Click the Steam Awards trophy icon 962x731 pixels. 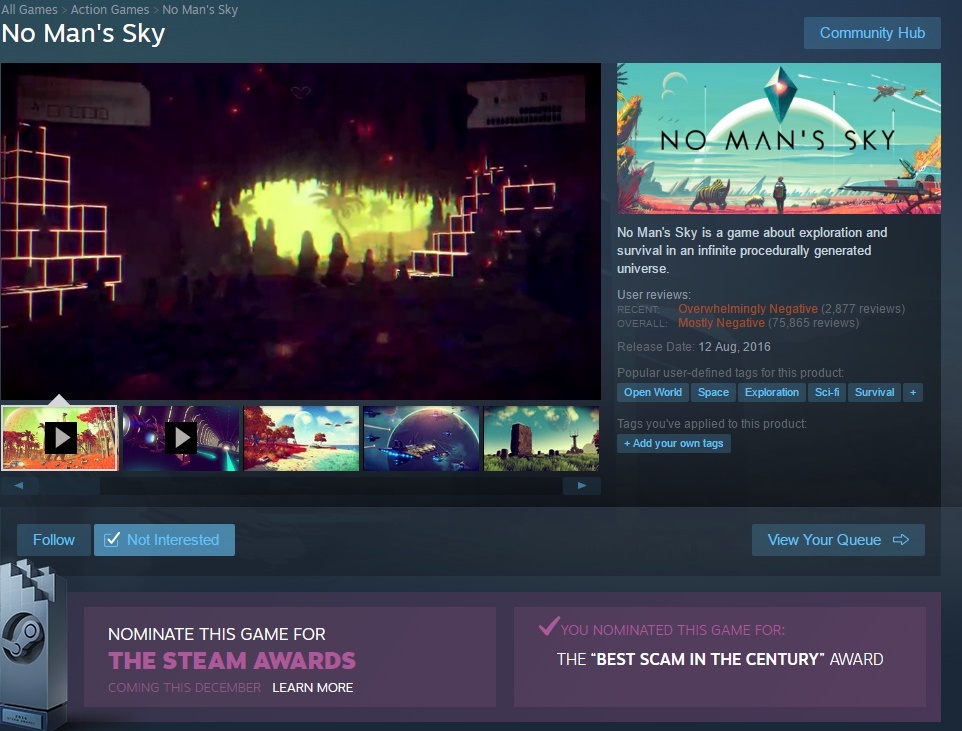[x=31, y=645]
